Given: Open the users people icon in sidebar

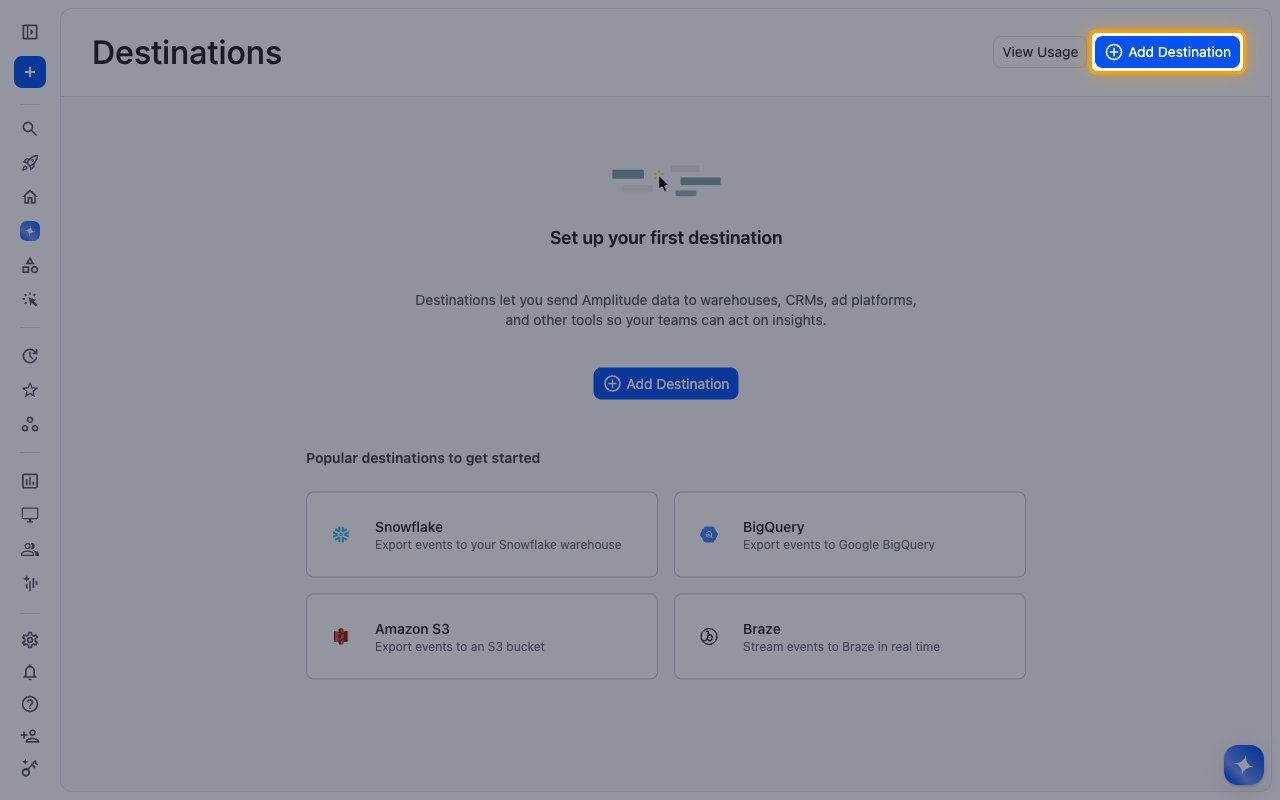Looking at the screenshot, I should pos(30,549).
